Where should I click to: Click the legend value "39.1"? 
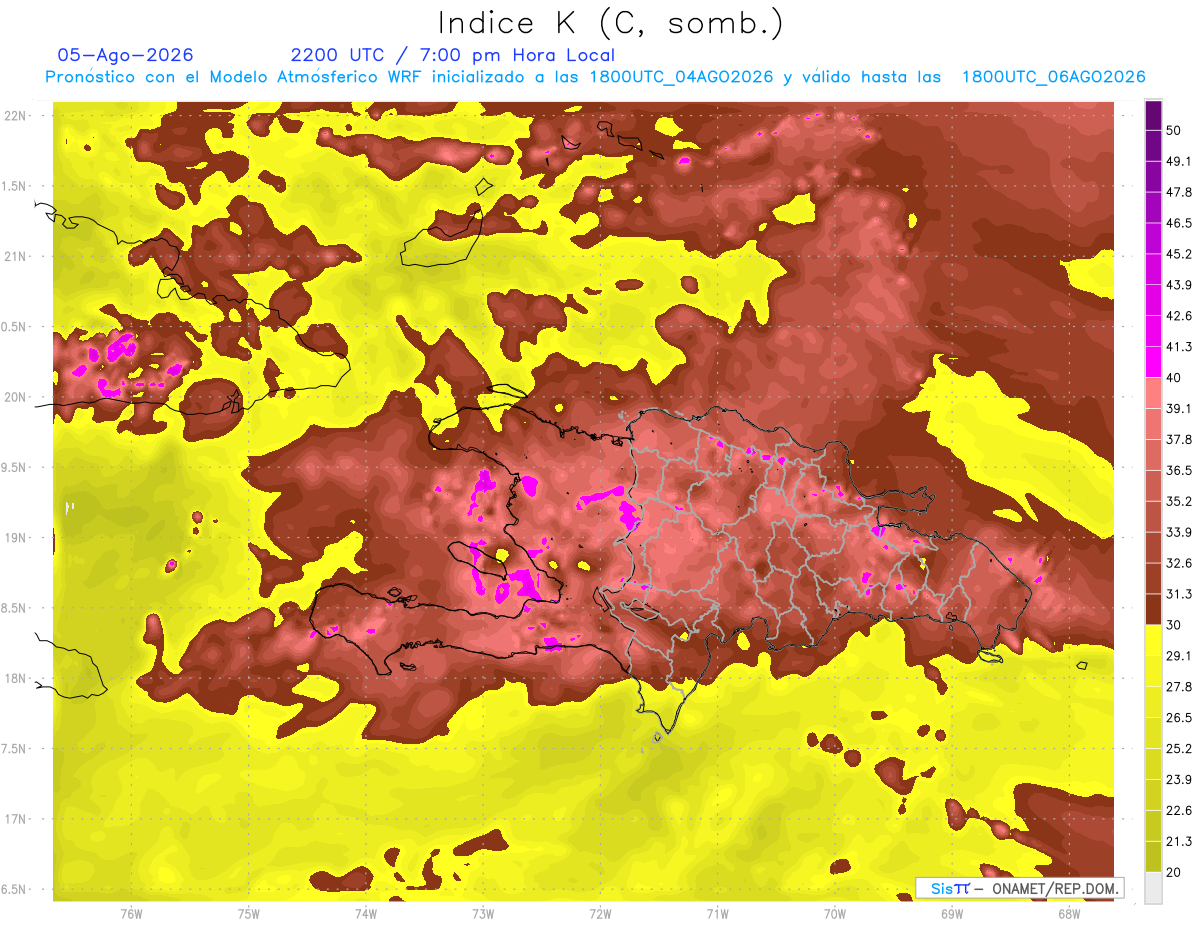pos(1179,408)
